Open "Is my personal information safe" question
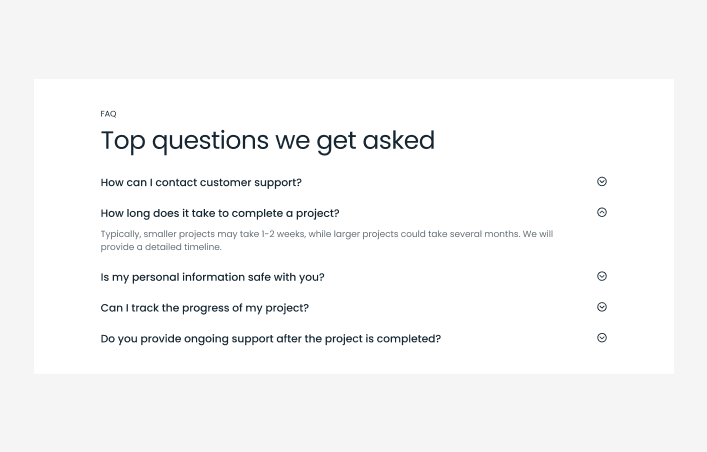This screenshot has width=707, height=452. [212, 277]
